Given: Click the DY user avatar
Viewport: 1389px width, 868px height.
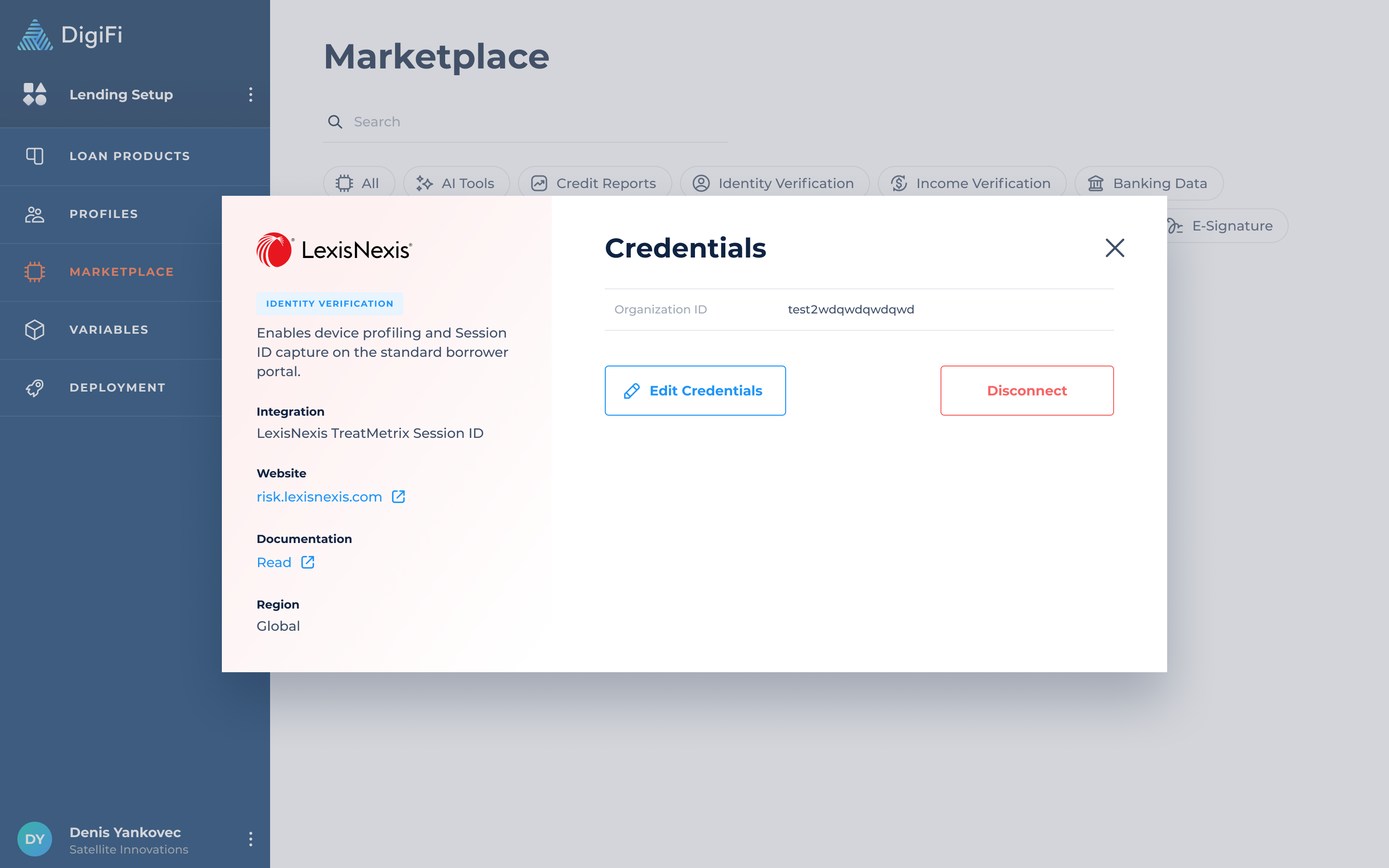Looking at the screenshot, I should 34,839.
